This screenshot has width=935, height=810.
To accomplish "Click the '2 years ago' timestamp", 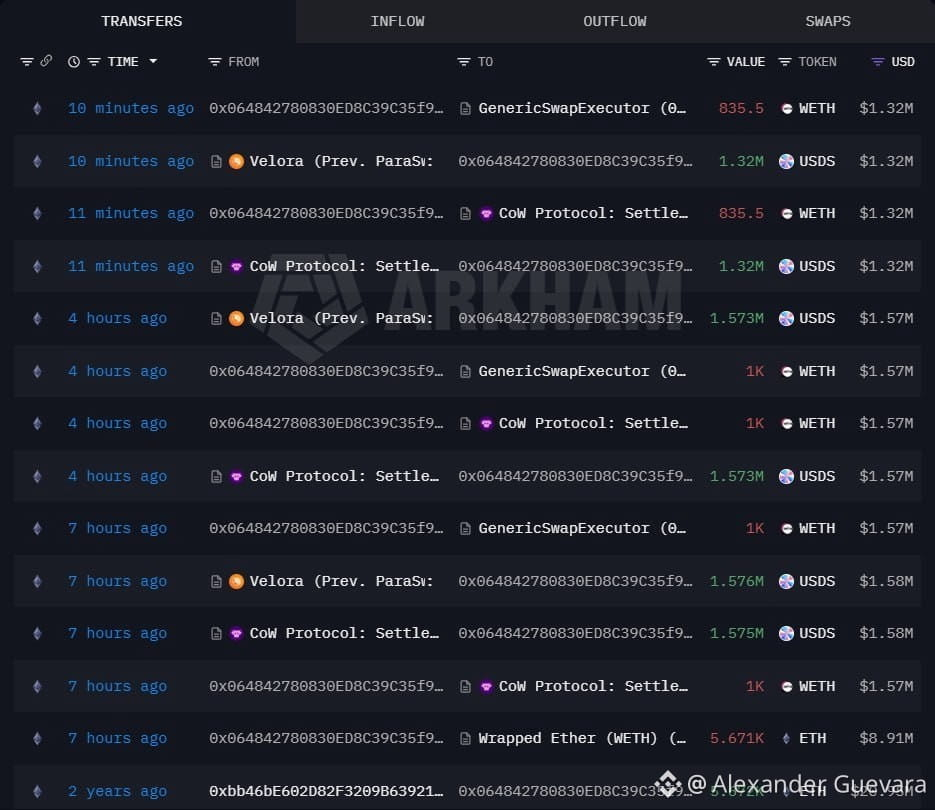I will [117, 792].
